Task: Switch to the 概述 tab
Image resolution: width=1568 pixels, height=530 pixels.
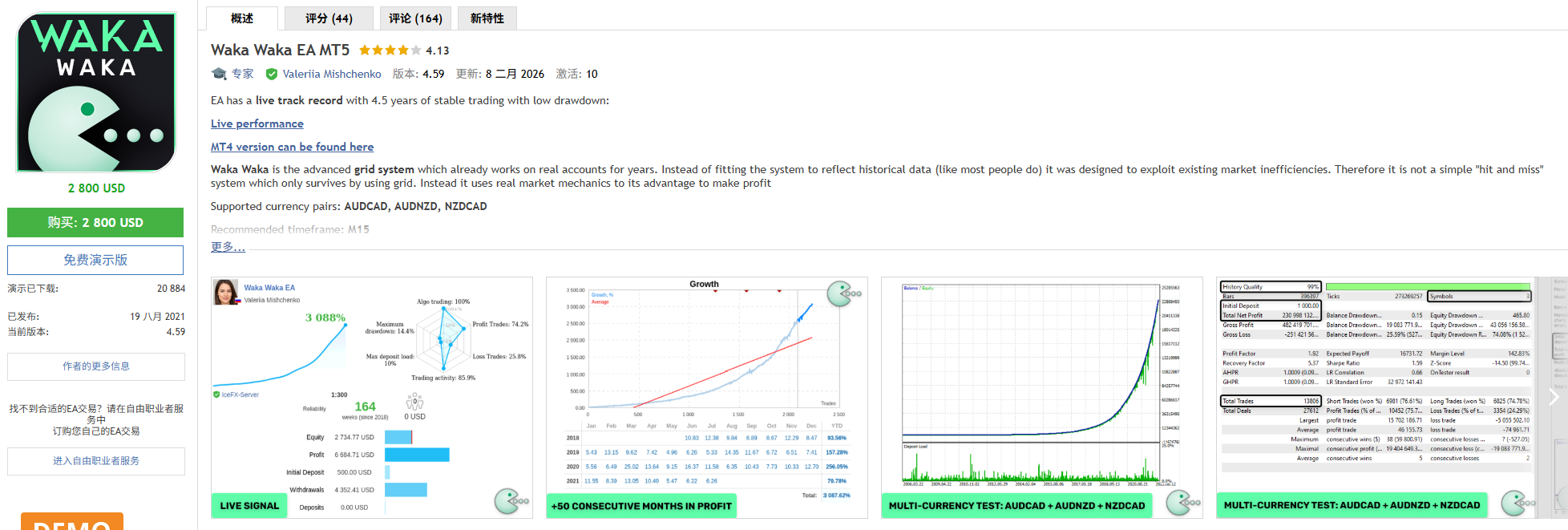Action: 242,18
